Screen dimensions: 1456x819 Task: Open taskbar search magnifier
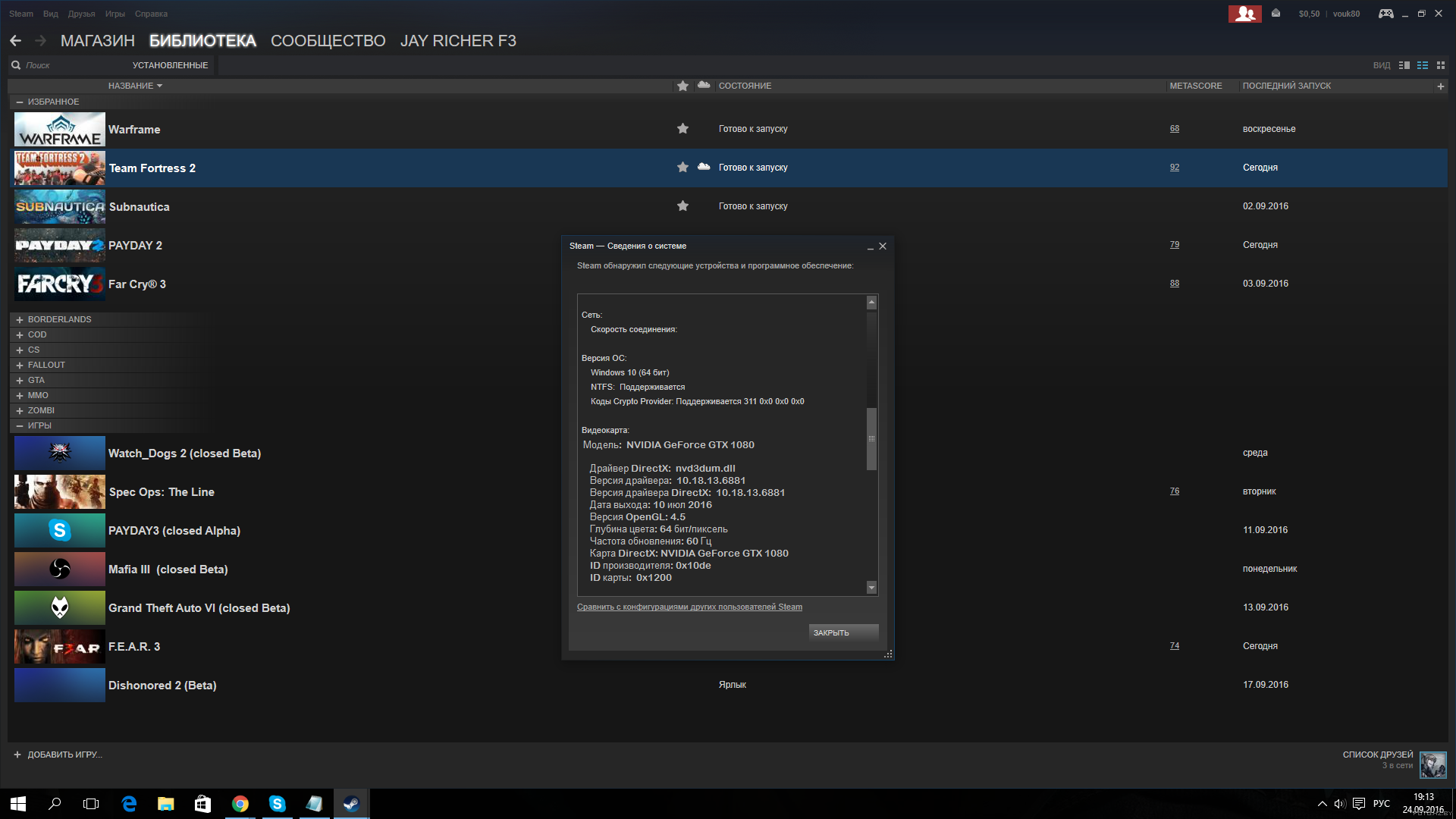(55, 804)
